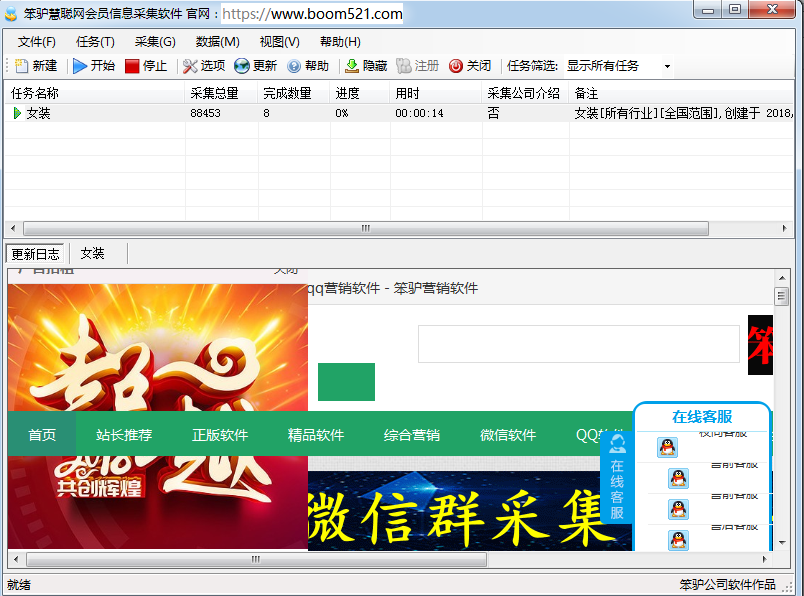
Task: Sort by the 备注 column header
Action: click(x=681, y=93)
